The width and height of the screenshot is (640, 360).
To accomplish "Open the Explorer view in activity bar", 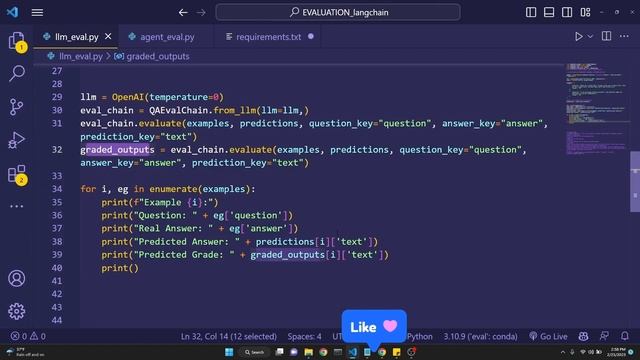I will tap(17, 41).
